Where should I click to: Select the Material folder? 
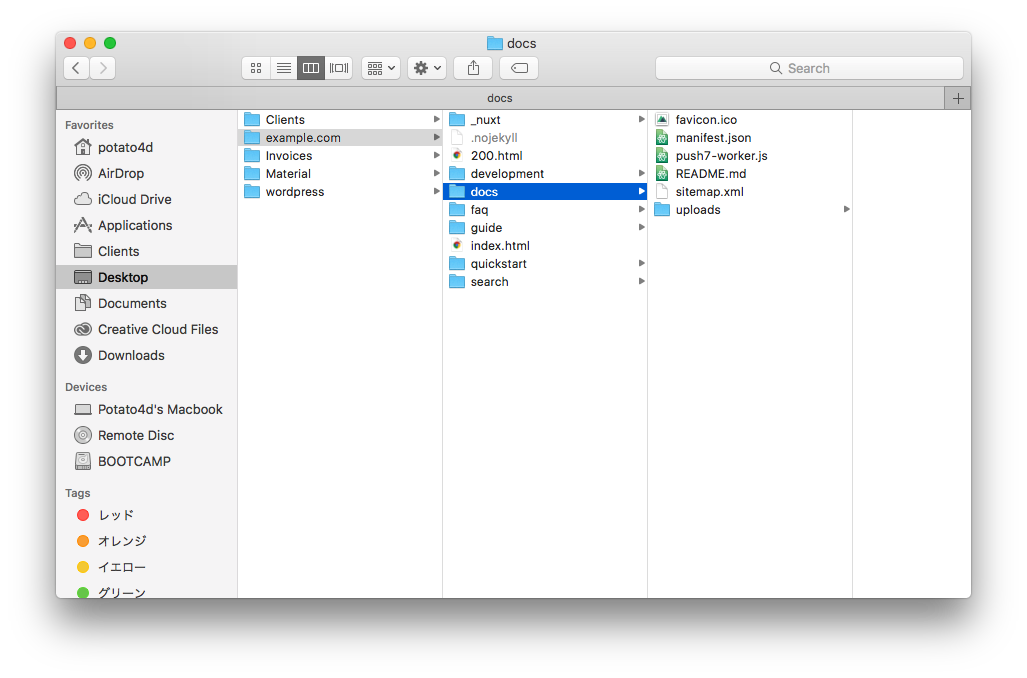click(x=340, y=174)
